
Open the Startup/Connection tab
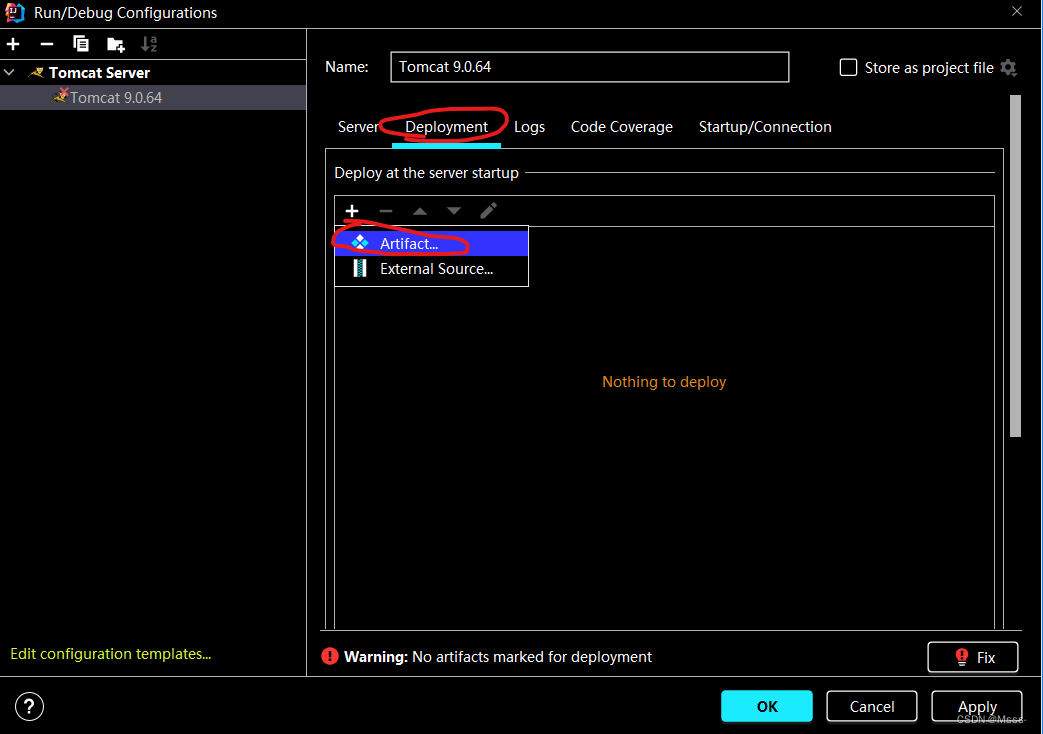[765, 127]
